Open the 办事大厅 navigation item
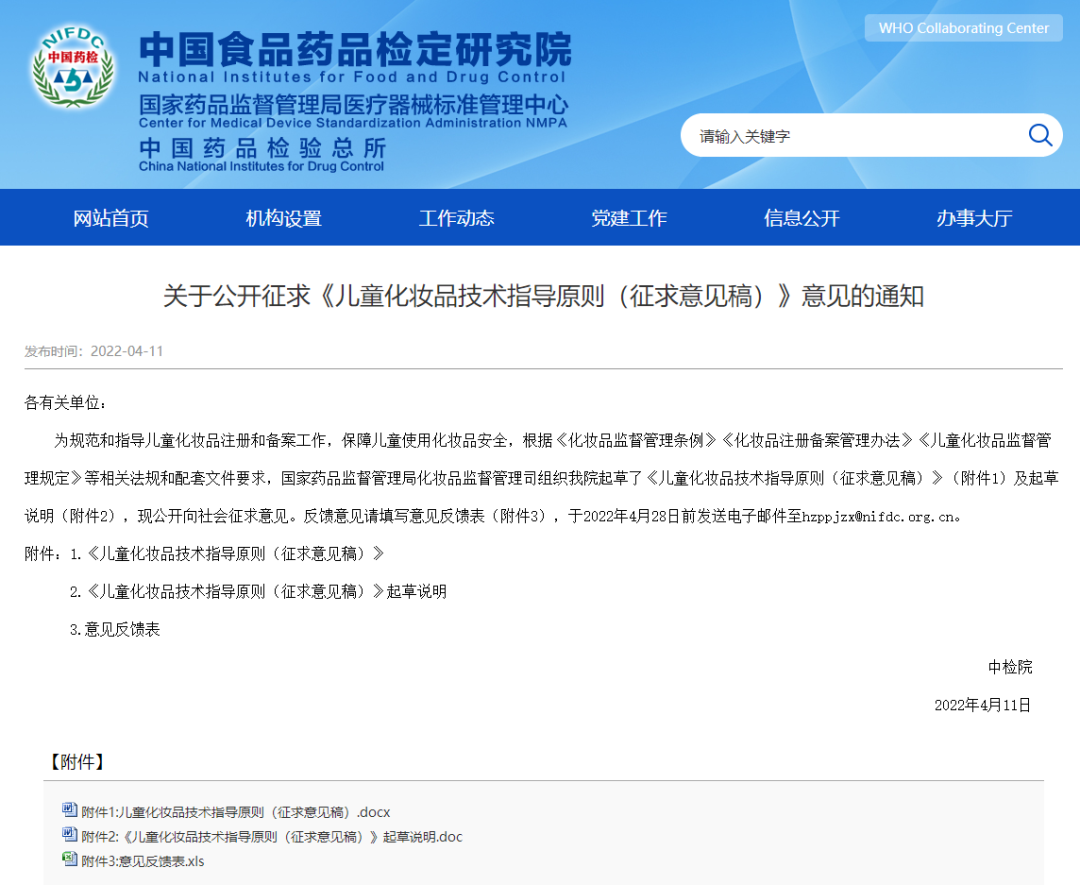The height and width of the screenshot is (885, 1080). (x=974, y=218)
